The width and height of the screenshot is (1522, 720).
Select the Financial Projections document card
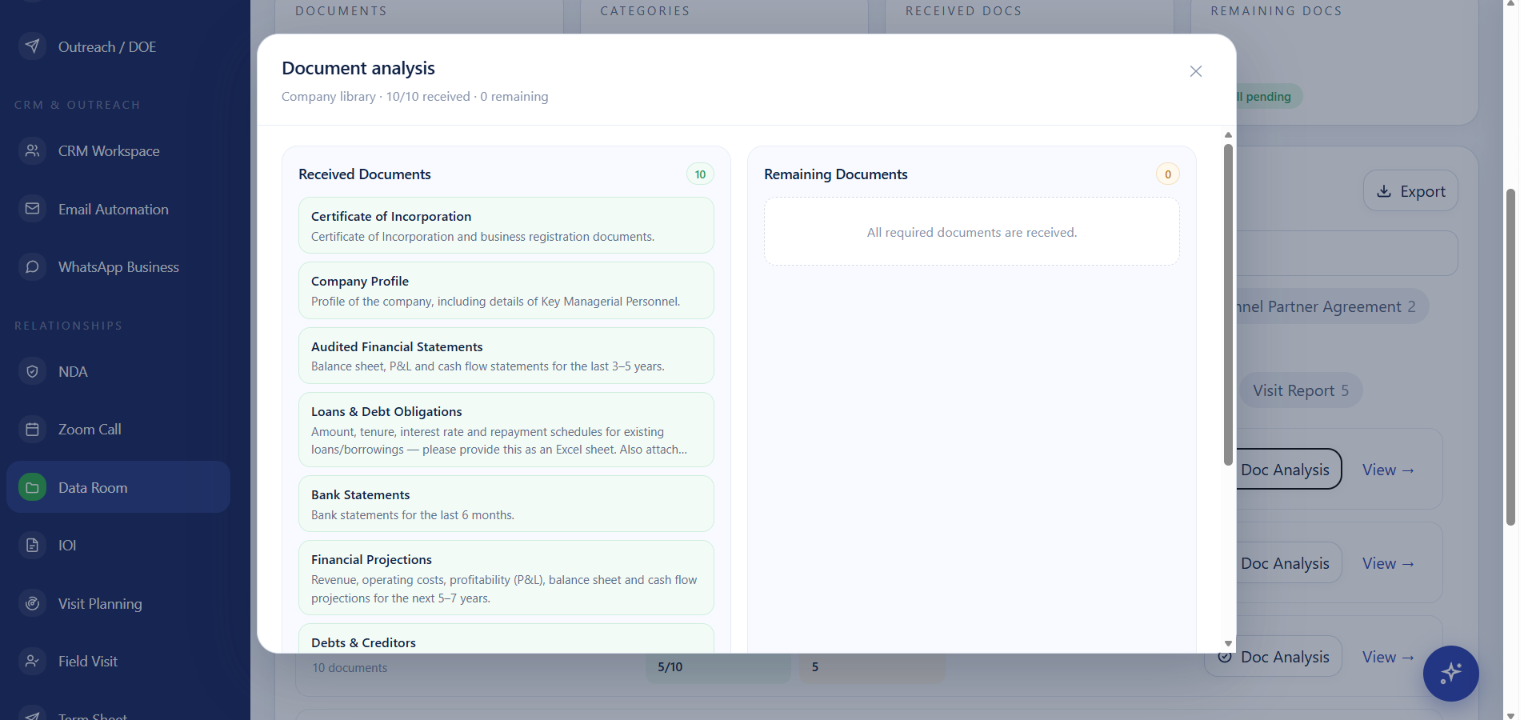point(506,577)
